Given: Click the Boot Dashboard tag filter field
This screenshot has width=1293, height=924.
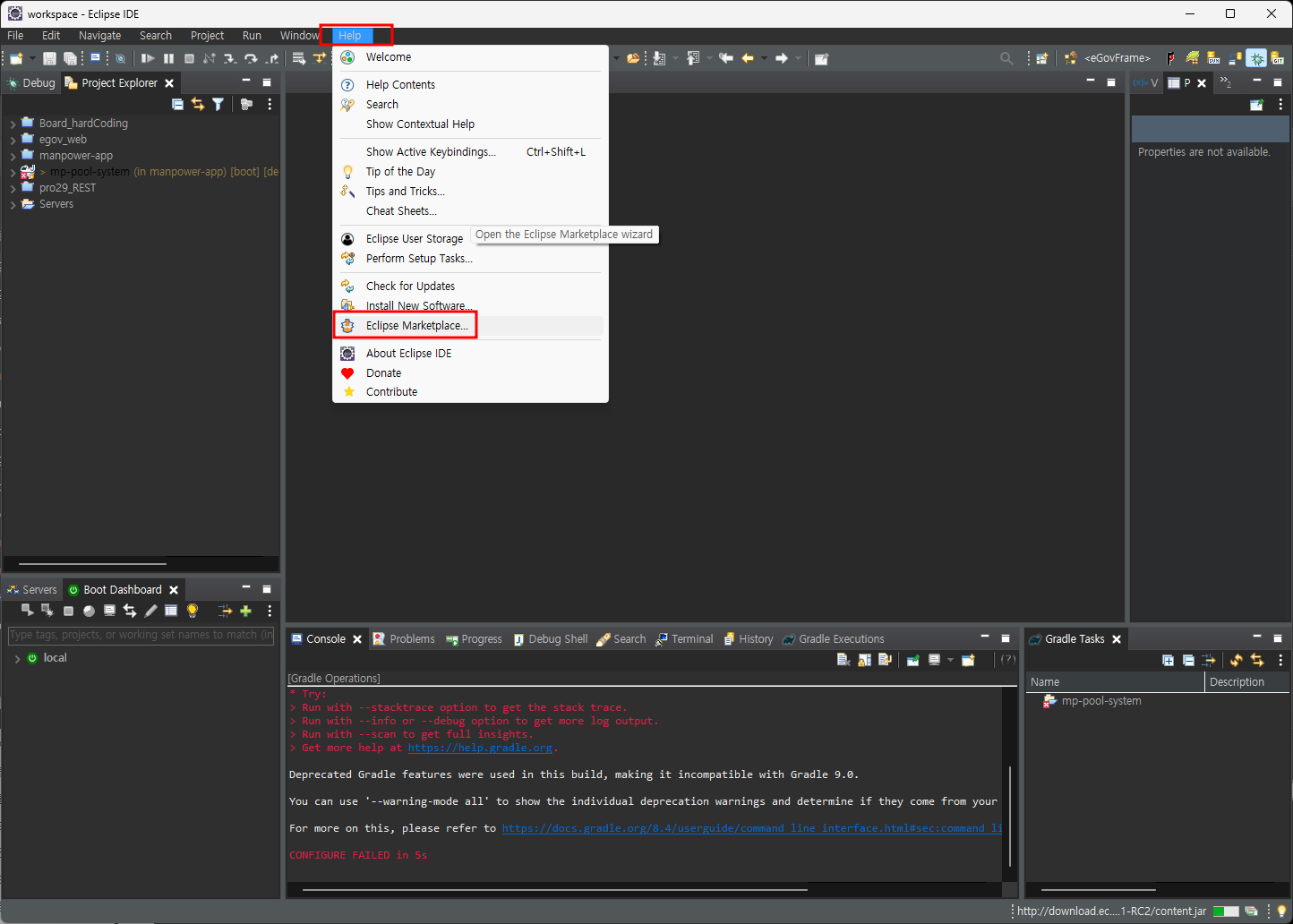Looking at the screenshot, I should tap(141, 635).
